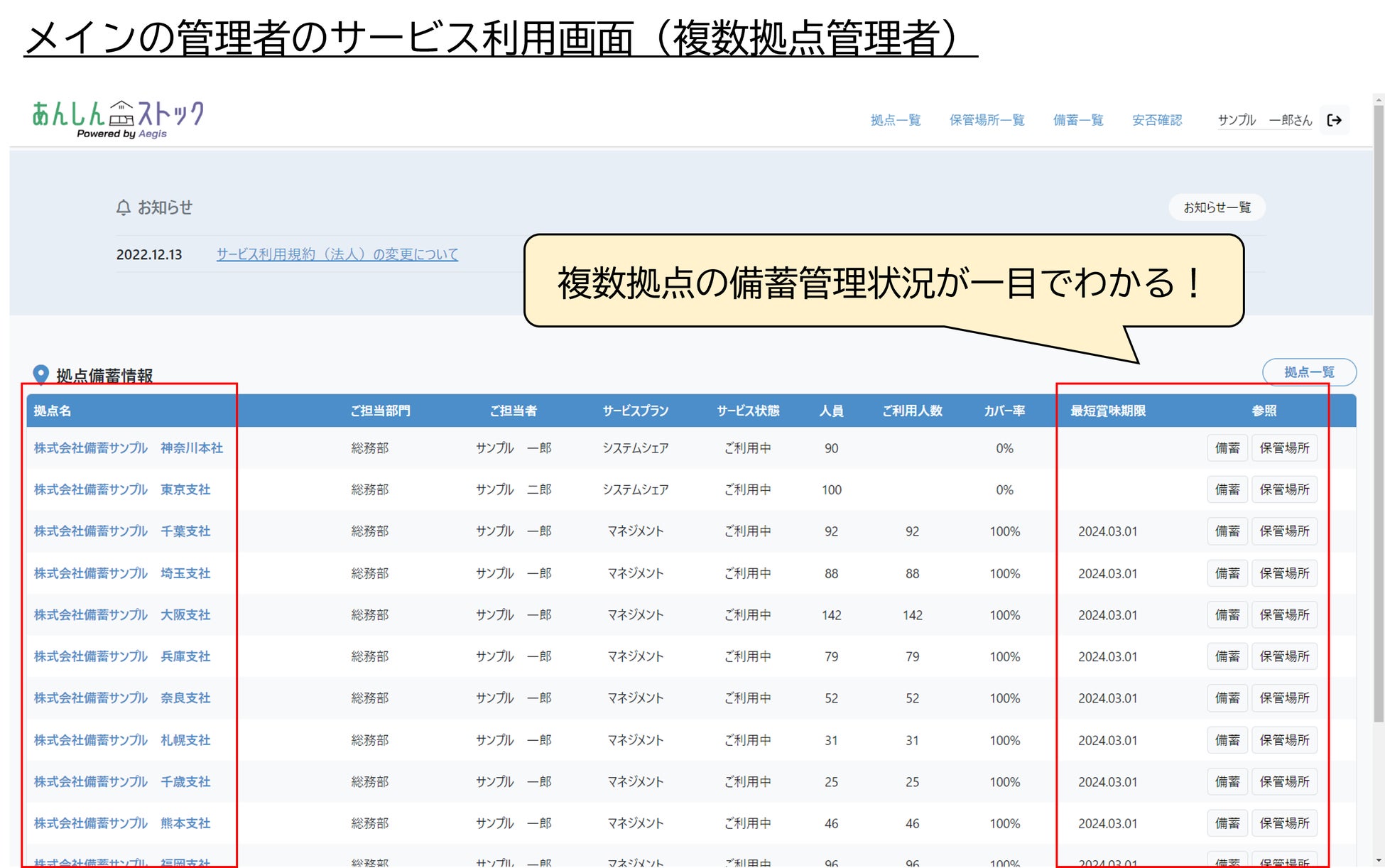Click the 備蓄 button in the 兵庫支社 row

[x=1227, y=656]
